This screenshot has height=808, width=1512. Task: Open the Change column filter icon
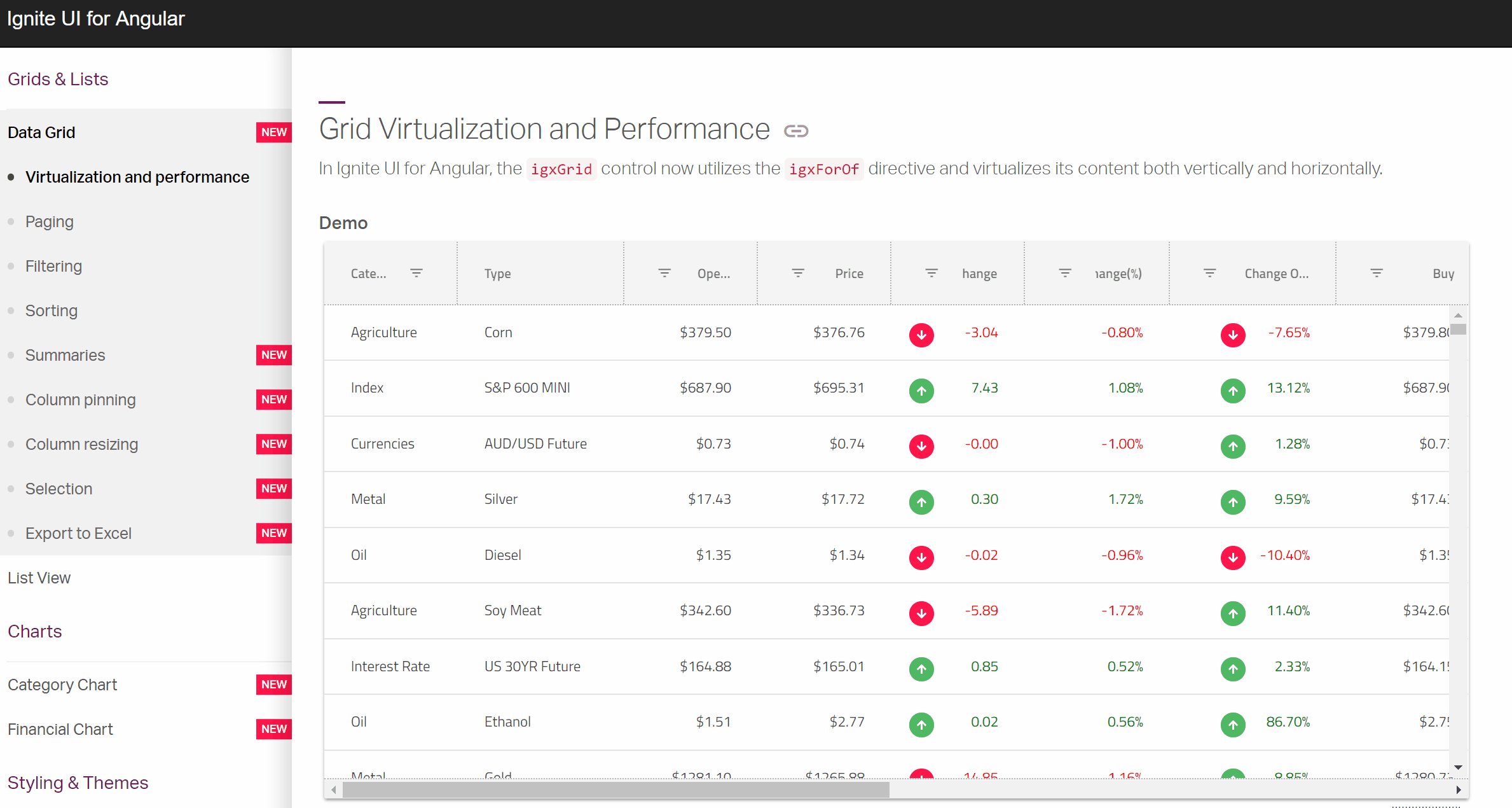click(x=931, y=273)
